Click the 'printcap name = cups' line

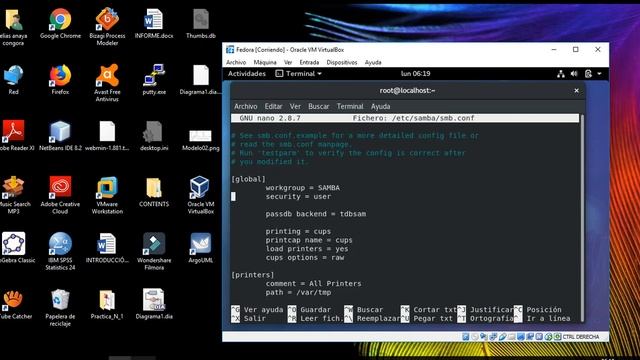(x=309, y=240)
